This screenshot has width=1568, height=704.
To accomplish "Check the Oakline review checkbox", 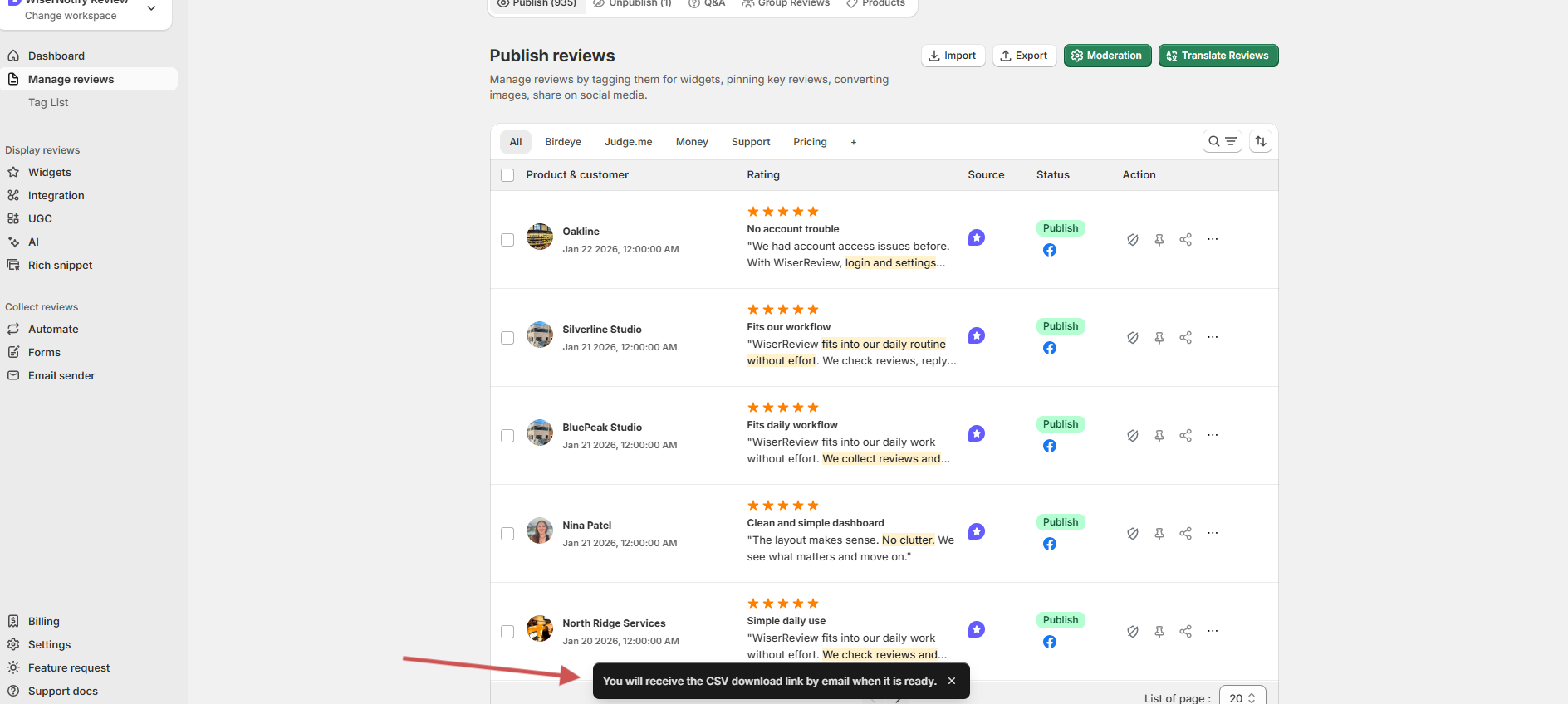I will click(507, 240).
